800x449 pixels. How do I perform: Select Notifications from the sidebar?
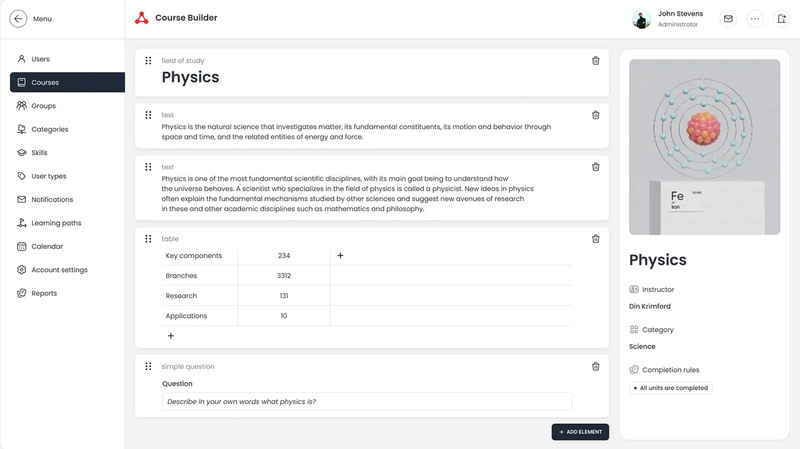(52, 200)
